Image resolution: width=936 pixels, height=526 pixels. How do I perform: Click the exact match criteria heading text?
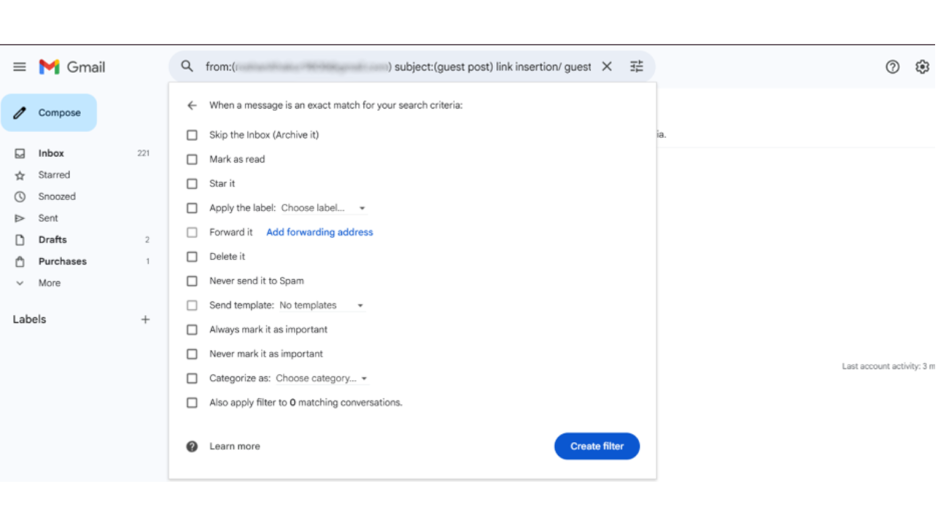[335, 105]
